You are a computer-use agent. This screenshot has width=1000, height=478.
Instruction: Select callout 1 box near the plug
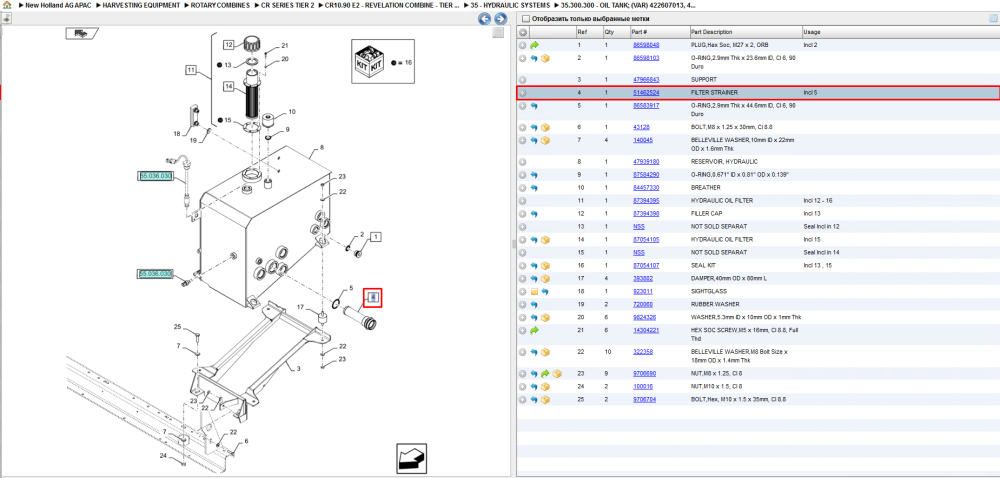(x=376, y=237)
